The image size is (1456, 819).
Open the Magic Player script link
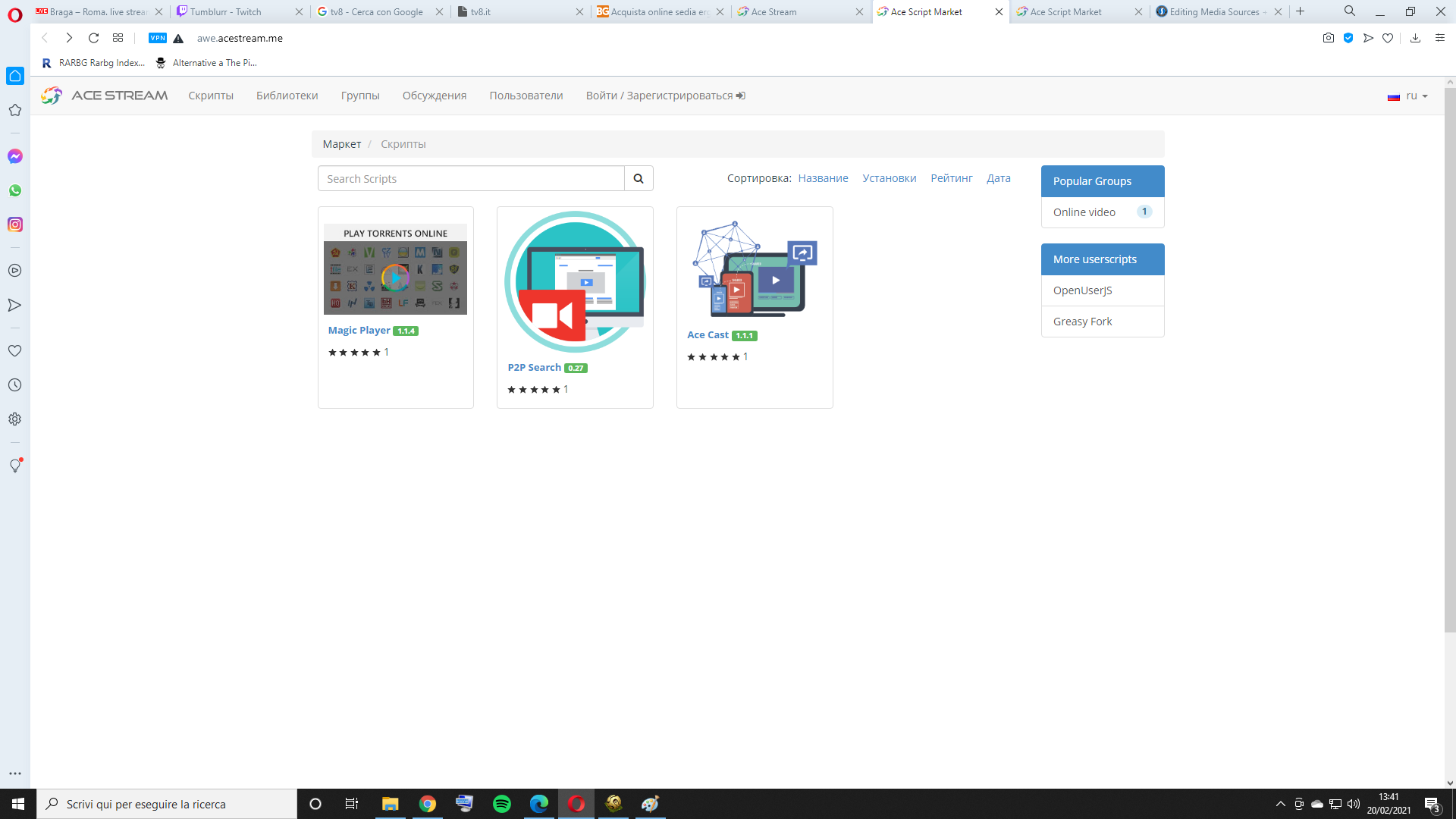coord(359,331)
